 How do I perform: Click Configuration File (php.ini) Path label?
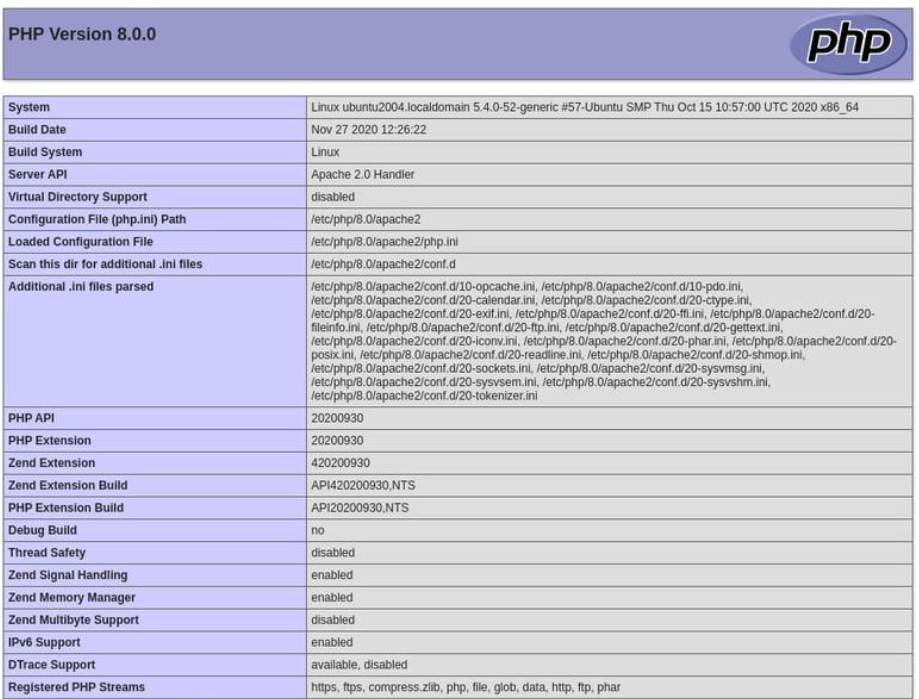point(97,219)
